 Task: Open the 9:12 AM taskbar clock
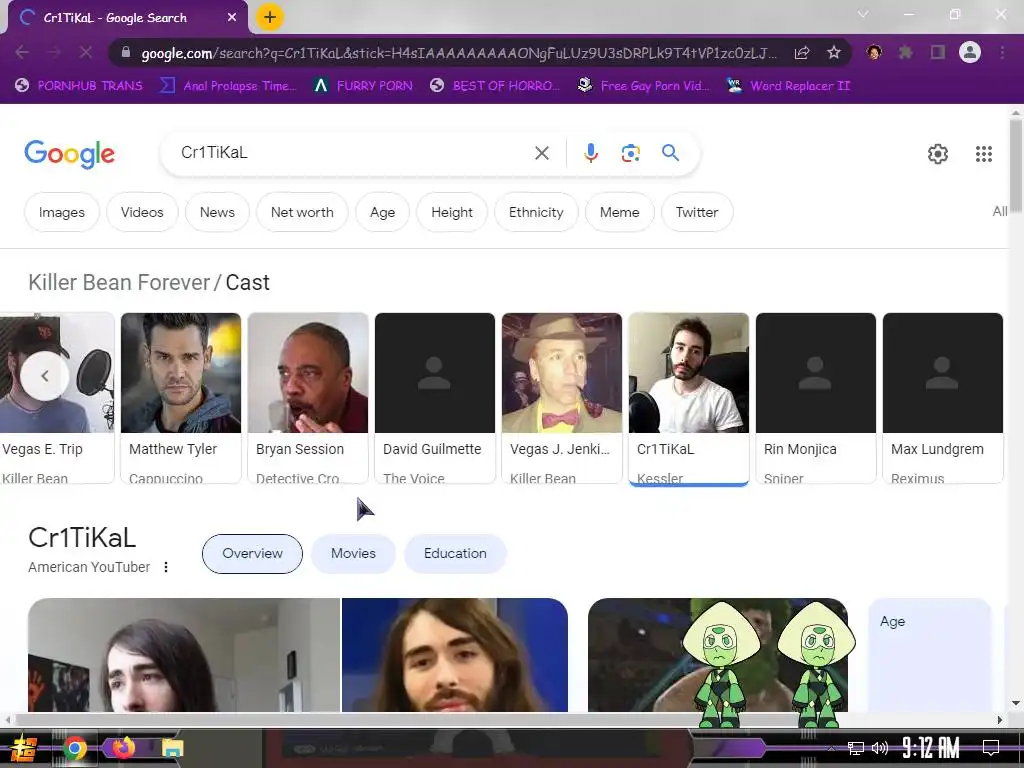931,747
